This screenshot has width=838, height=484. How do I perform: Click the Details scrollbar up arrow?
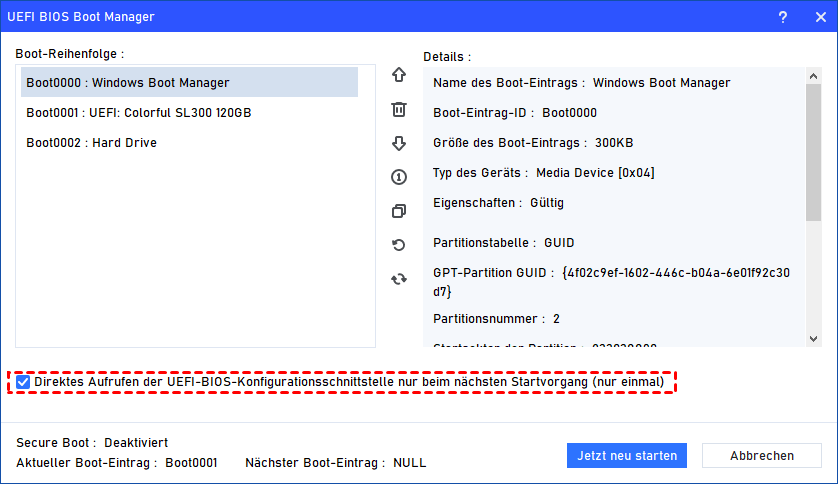pyautogui.click(x=813, y=76)
